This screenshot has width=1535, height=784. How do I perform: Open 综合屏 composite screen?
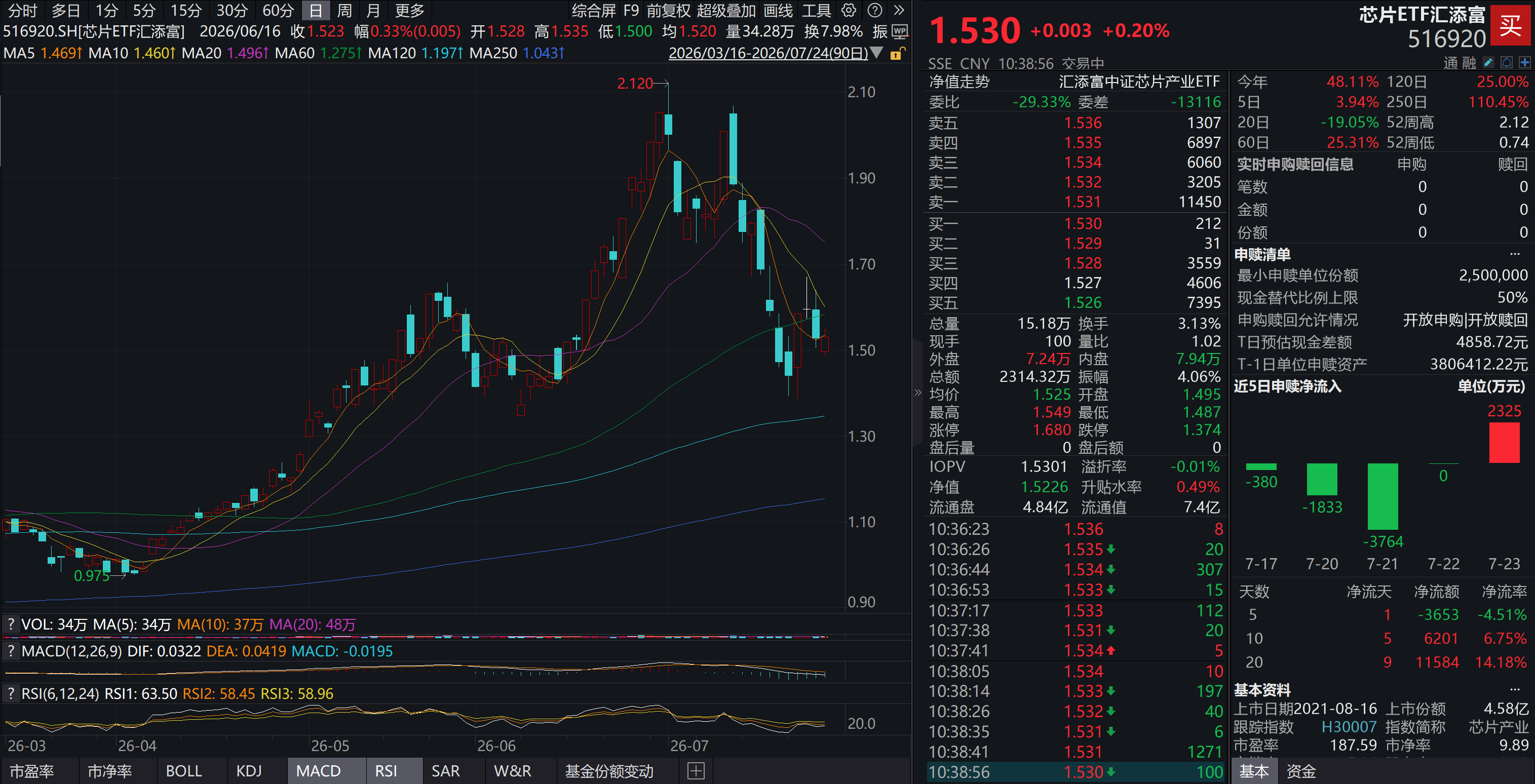(x=594, y=10)
